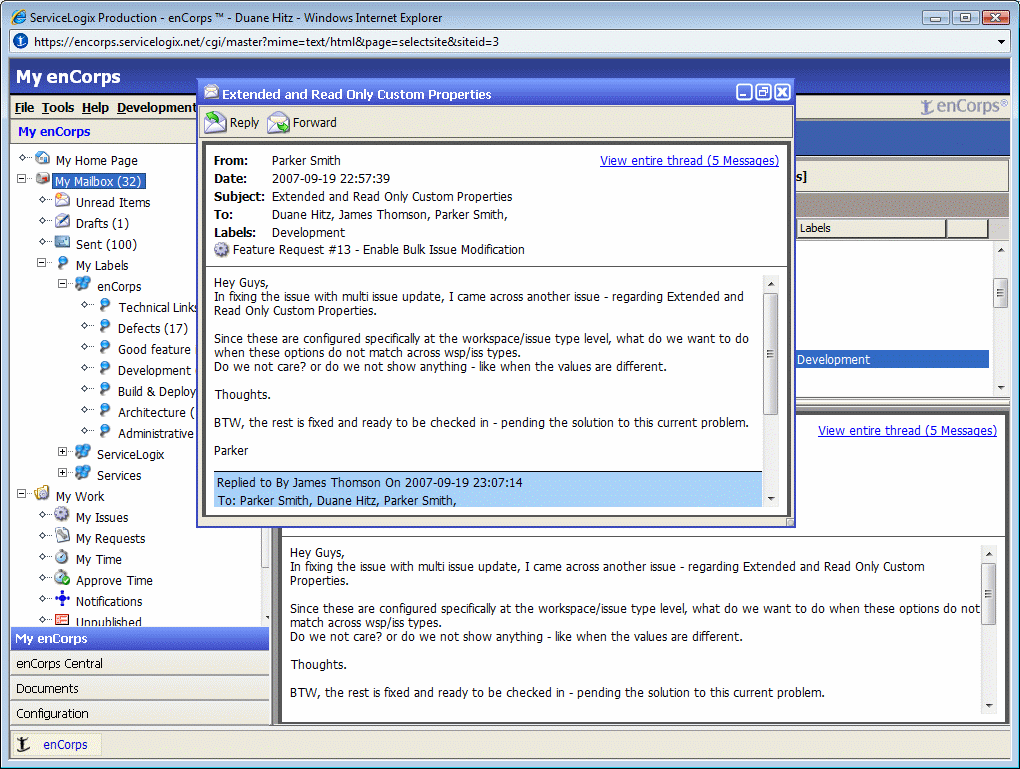Screen dimensions: 1020x769
Task: Click the Technical Links label icon
Action: tap(105, 305)
